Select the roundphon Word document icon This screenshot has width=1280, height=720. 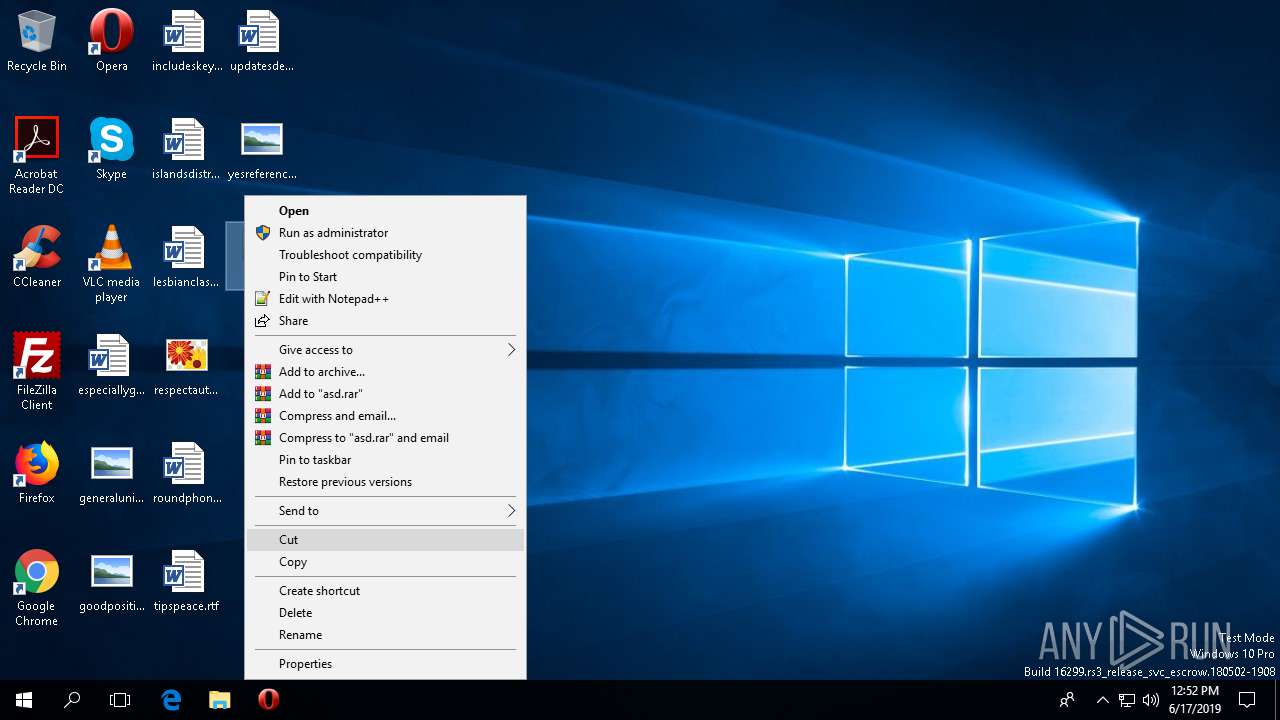click(186, 474)
